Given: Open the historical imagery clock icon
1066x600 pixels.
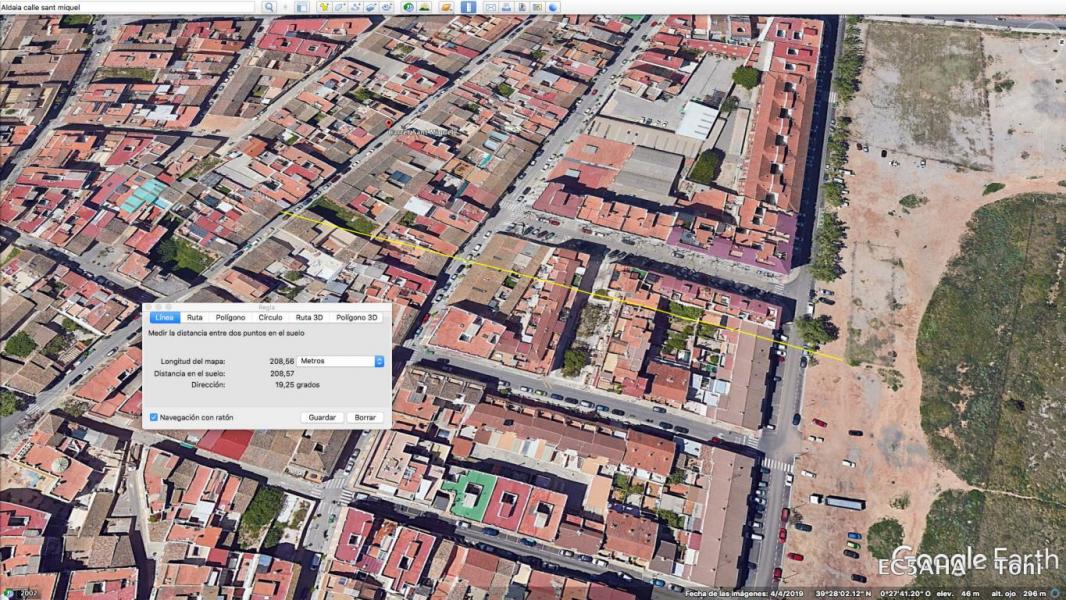Looking at the screenshot, I should (x=409, y=7).
